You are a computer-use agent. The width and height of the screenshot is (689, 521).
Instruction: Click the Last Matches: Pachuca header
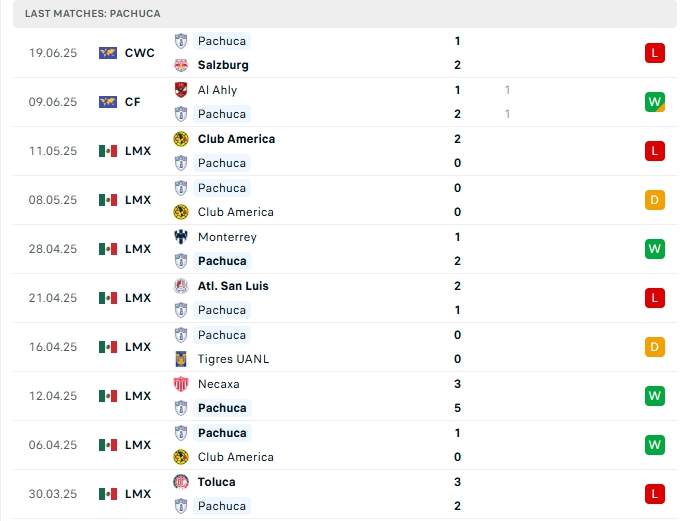93,13
